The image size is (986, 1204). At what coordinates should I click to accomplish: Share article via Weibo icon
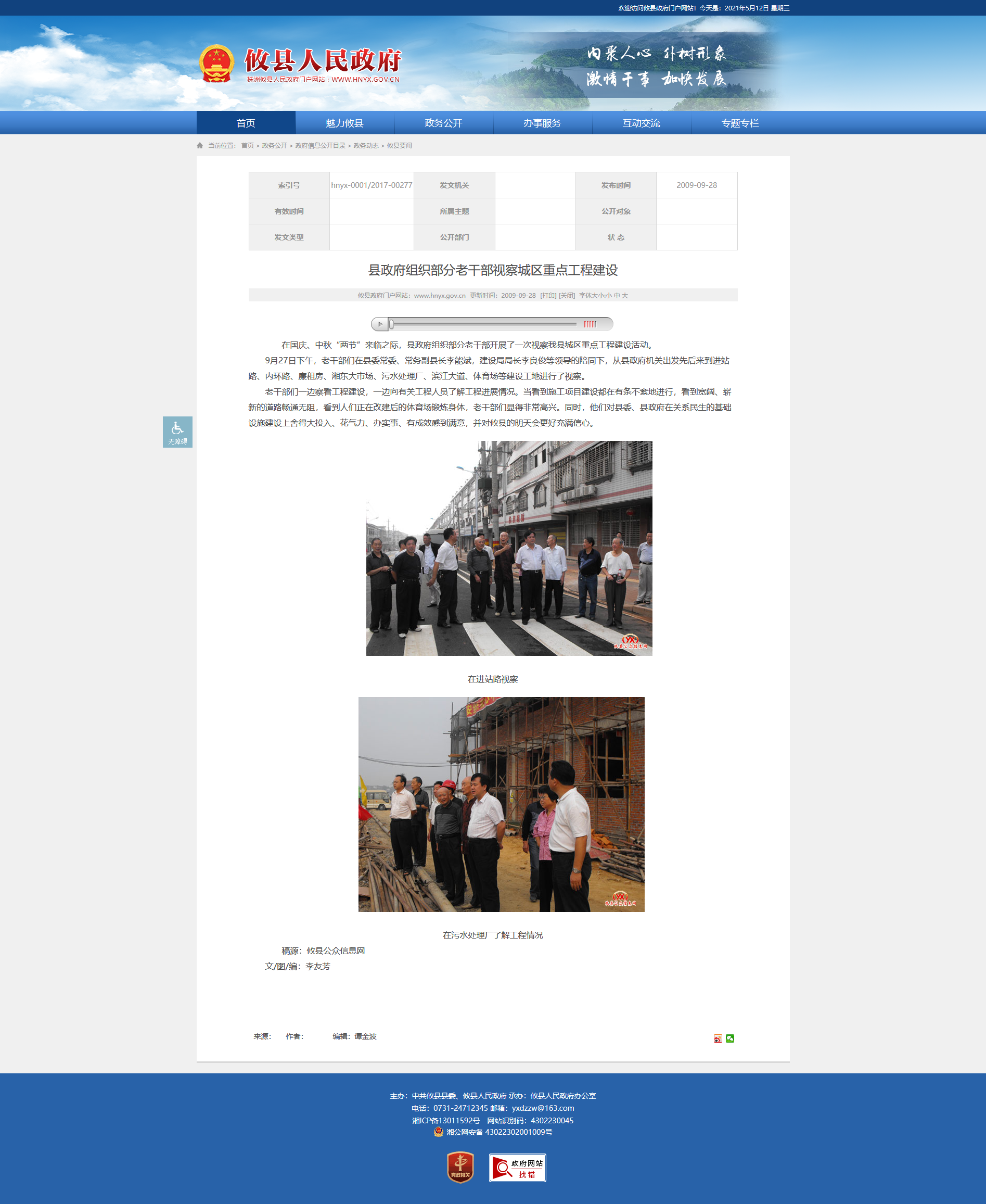(x=718, y=1038)
